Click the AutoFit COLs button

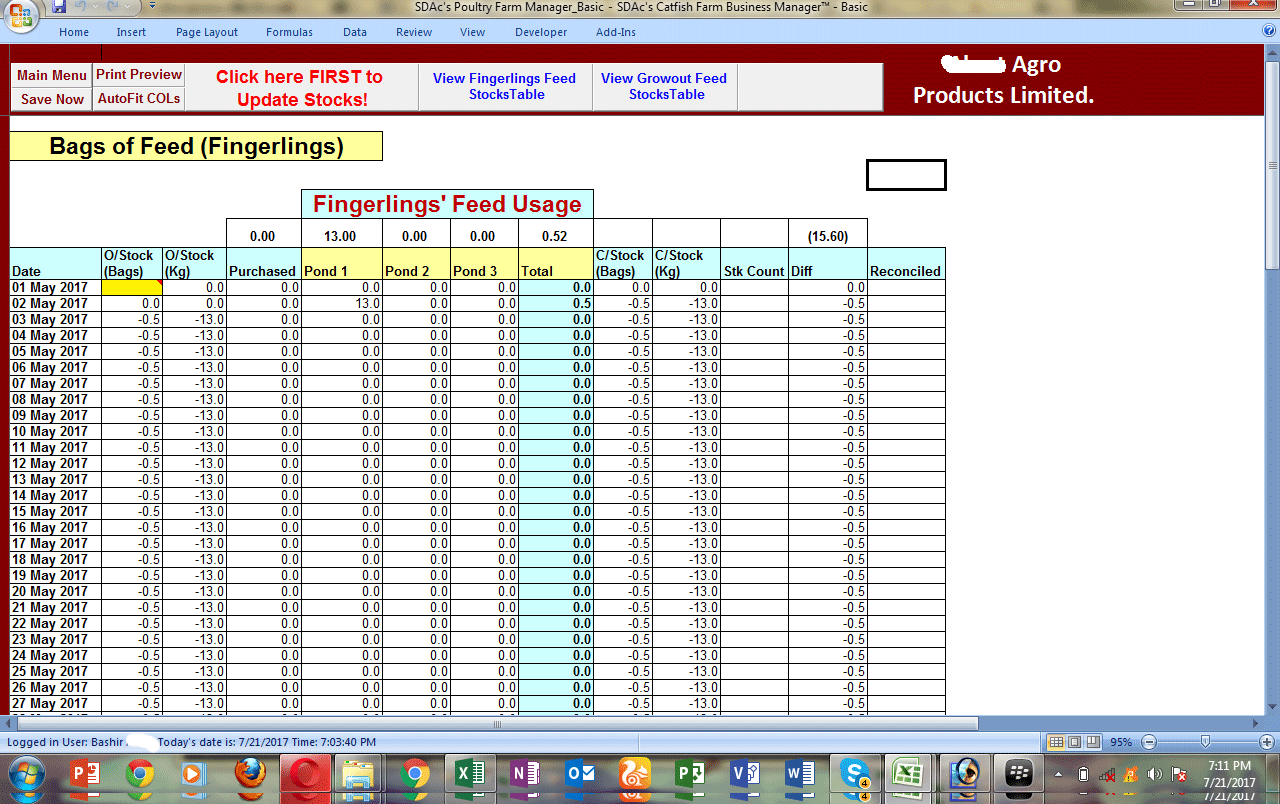tap(139, 99)
